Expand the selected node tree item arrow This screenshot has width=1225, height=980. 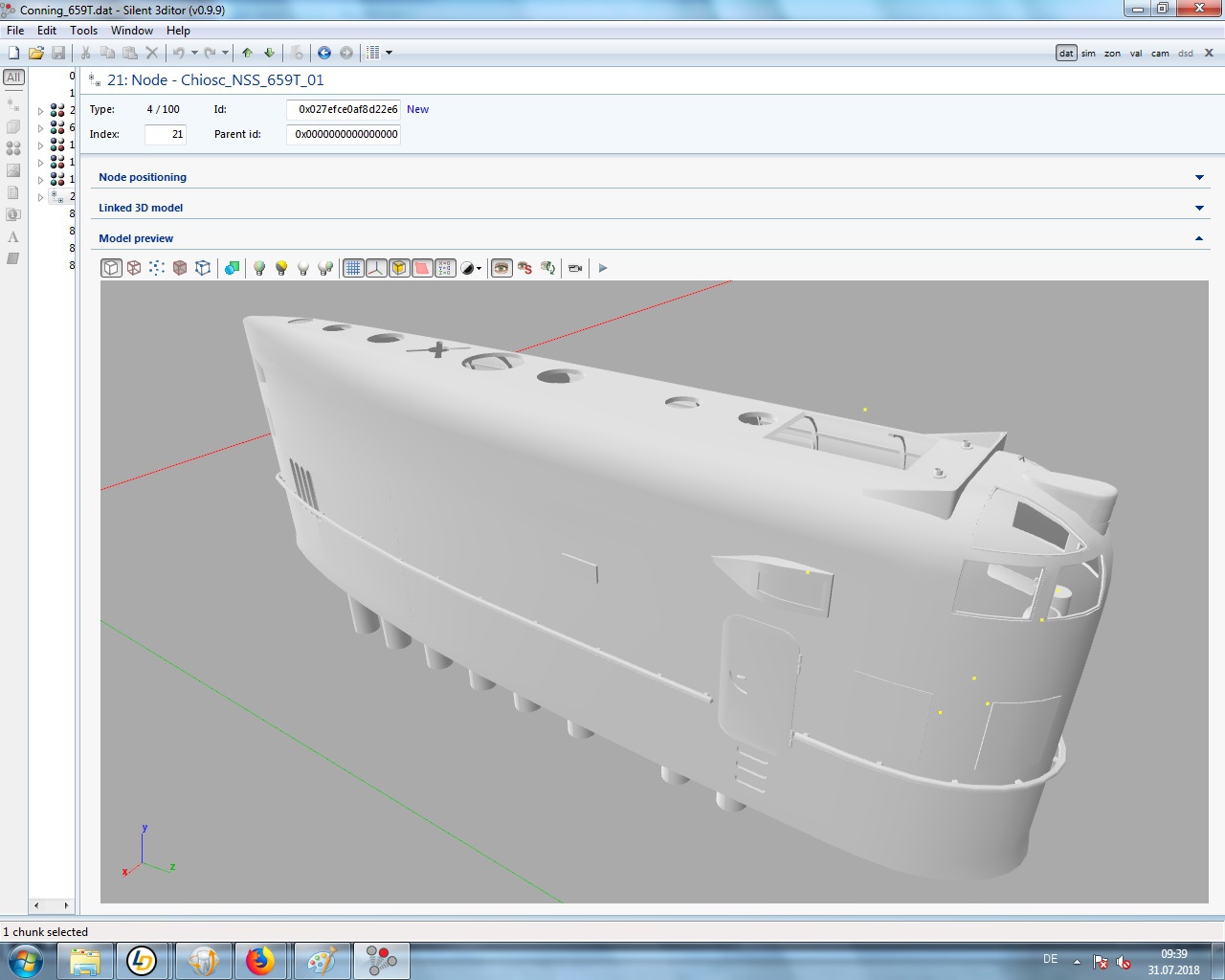pos(40,197)
